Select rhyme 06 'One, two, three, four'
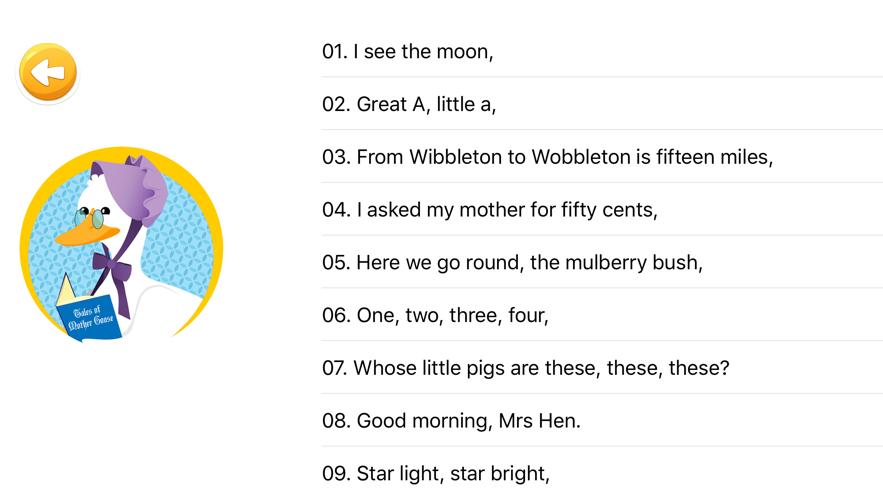This screenshot has width=883, height=497. (x=435, y=315)
